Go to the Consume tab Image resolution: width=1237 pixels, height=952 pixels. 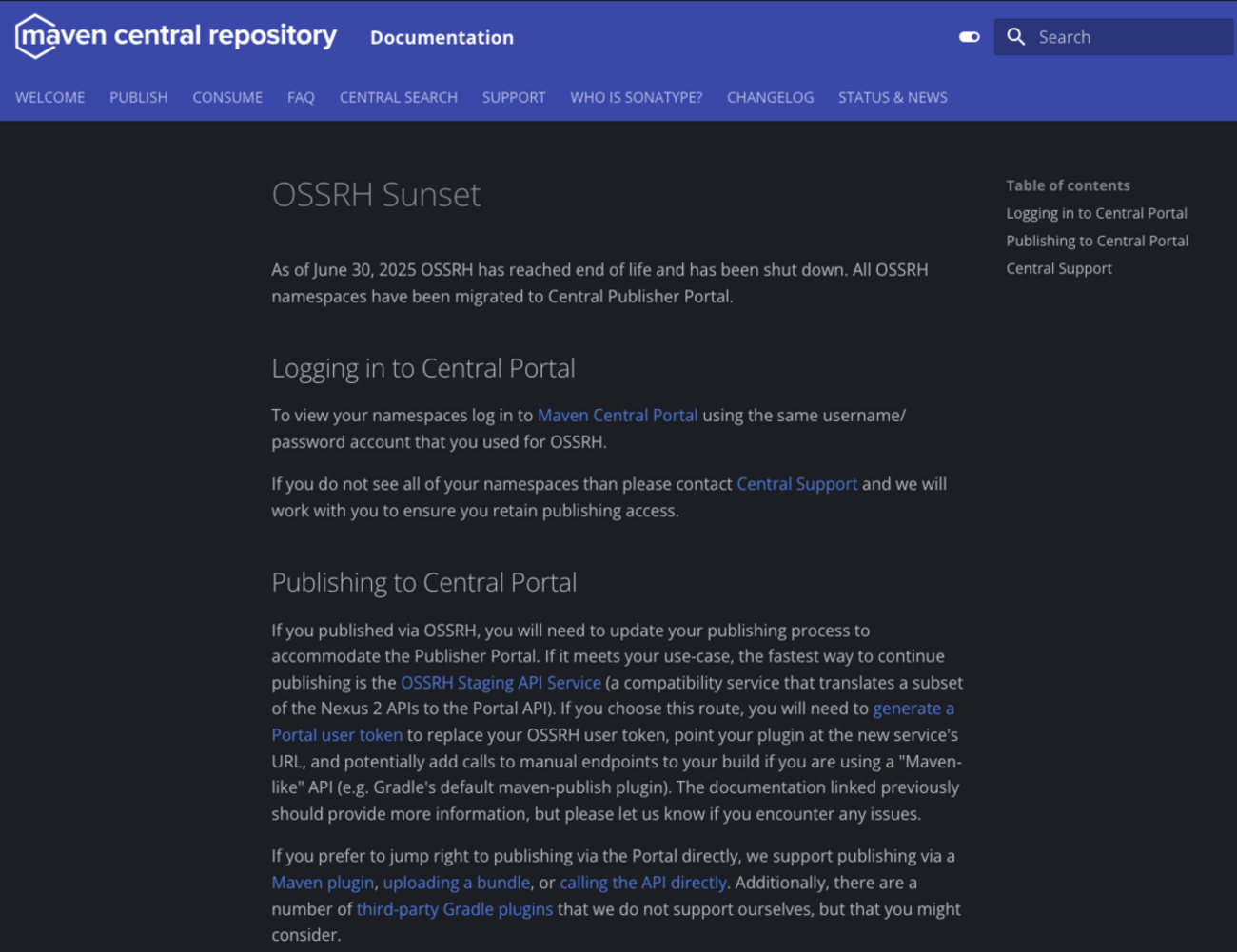[227, 97]
